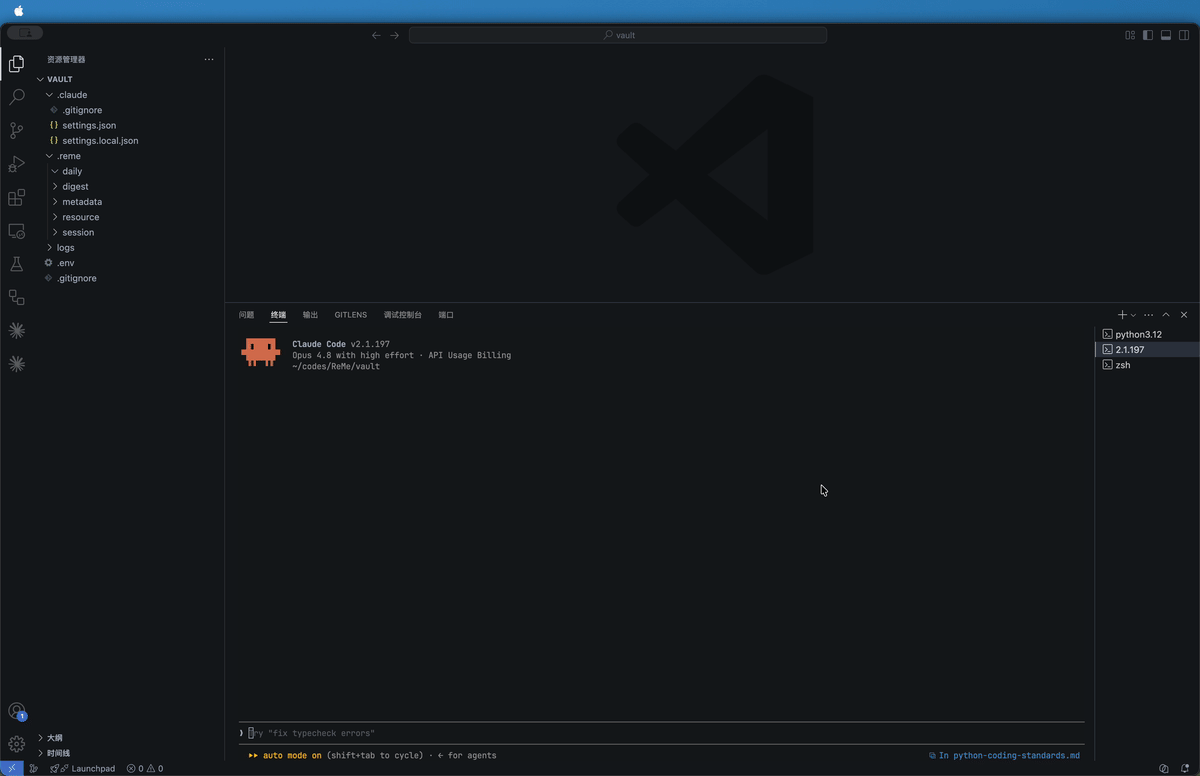1200x776 pixels.
Task: Switch to the 调试控制台 panel tab
Action: tap(403, 315)
